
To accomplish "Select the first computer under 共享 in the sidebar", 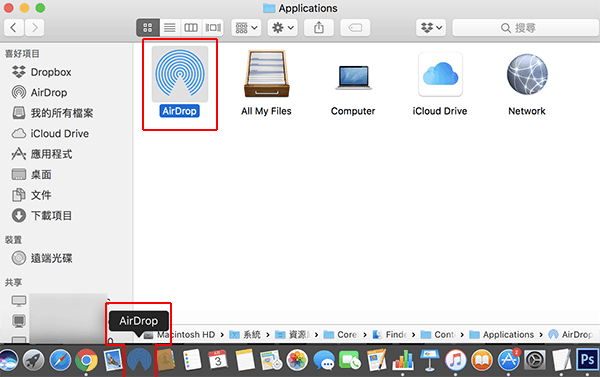I will click(x=19, y=301).
